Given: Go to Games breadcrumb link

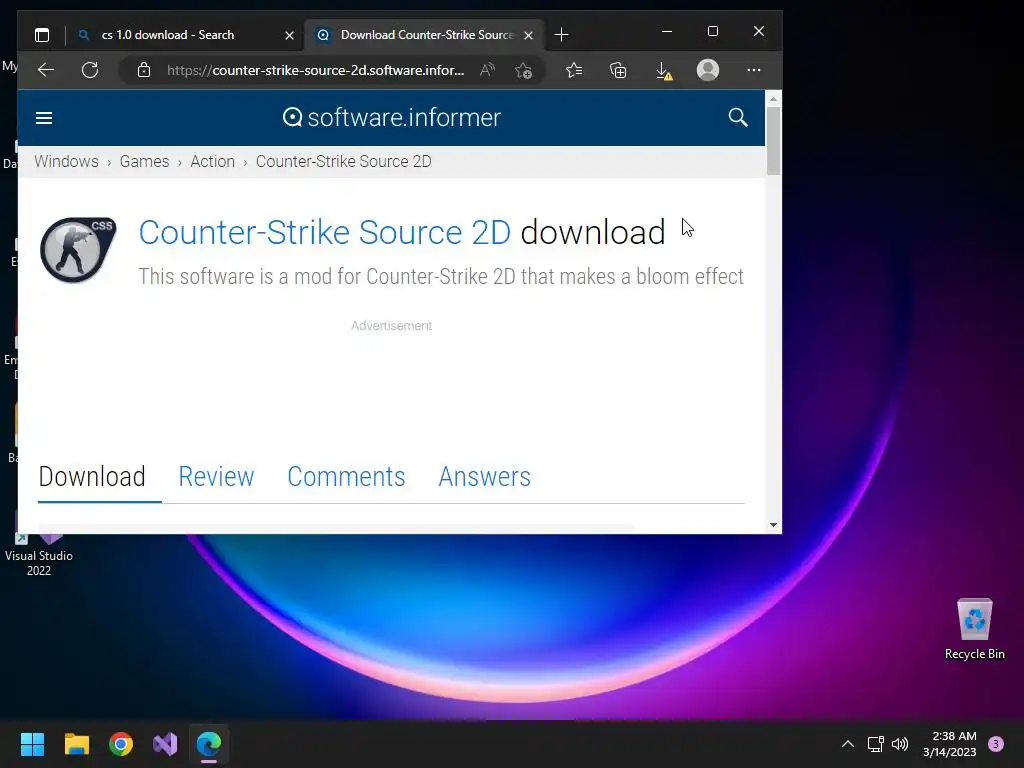Looking at the screenshot, I should coord(144,161).
